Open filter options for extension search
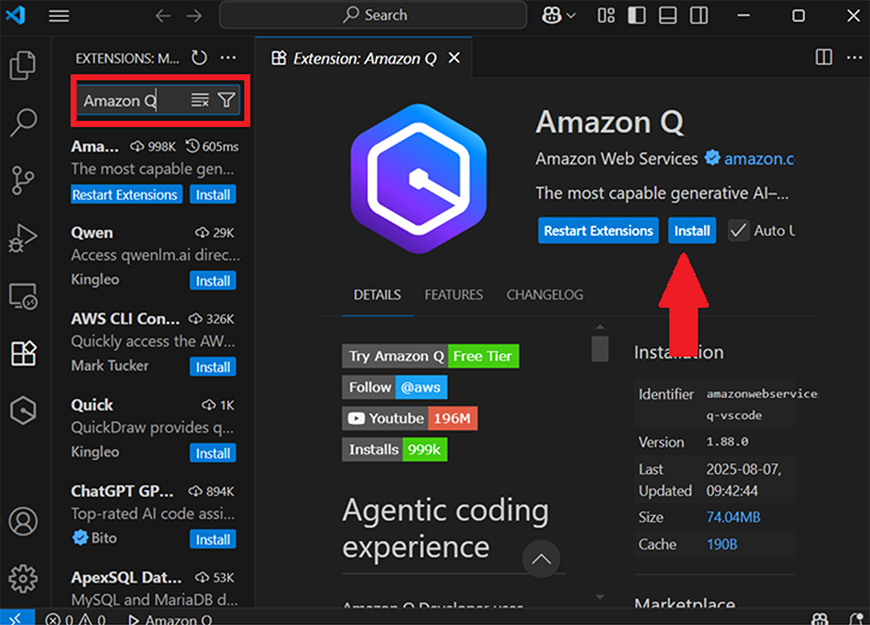This screenshot has height=625, width=870. (x=227, y=100)
